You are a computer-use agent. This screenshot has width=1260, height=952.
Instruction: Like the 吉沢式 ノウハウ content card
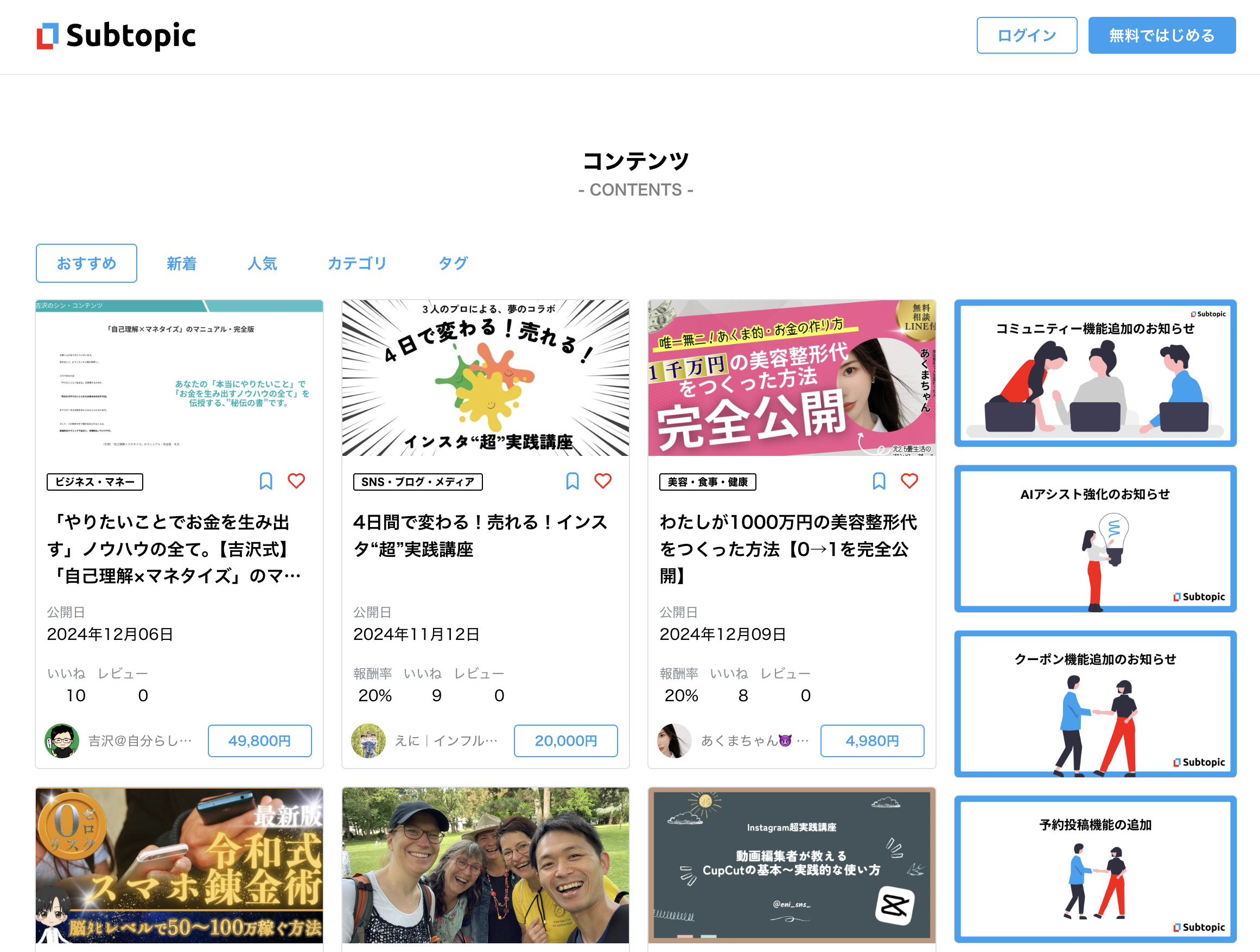(296, 481)
